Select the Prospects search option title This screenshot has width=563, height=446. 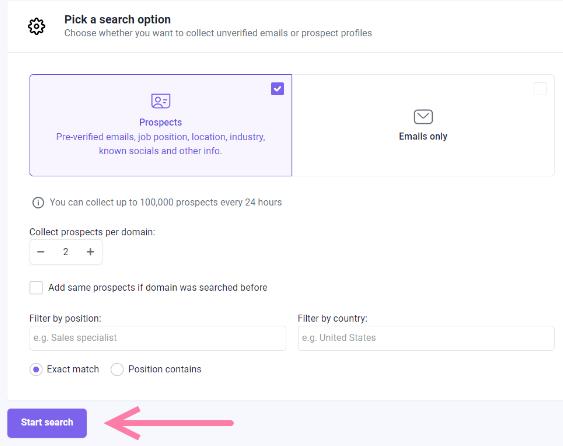[160, 122]
